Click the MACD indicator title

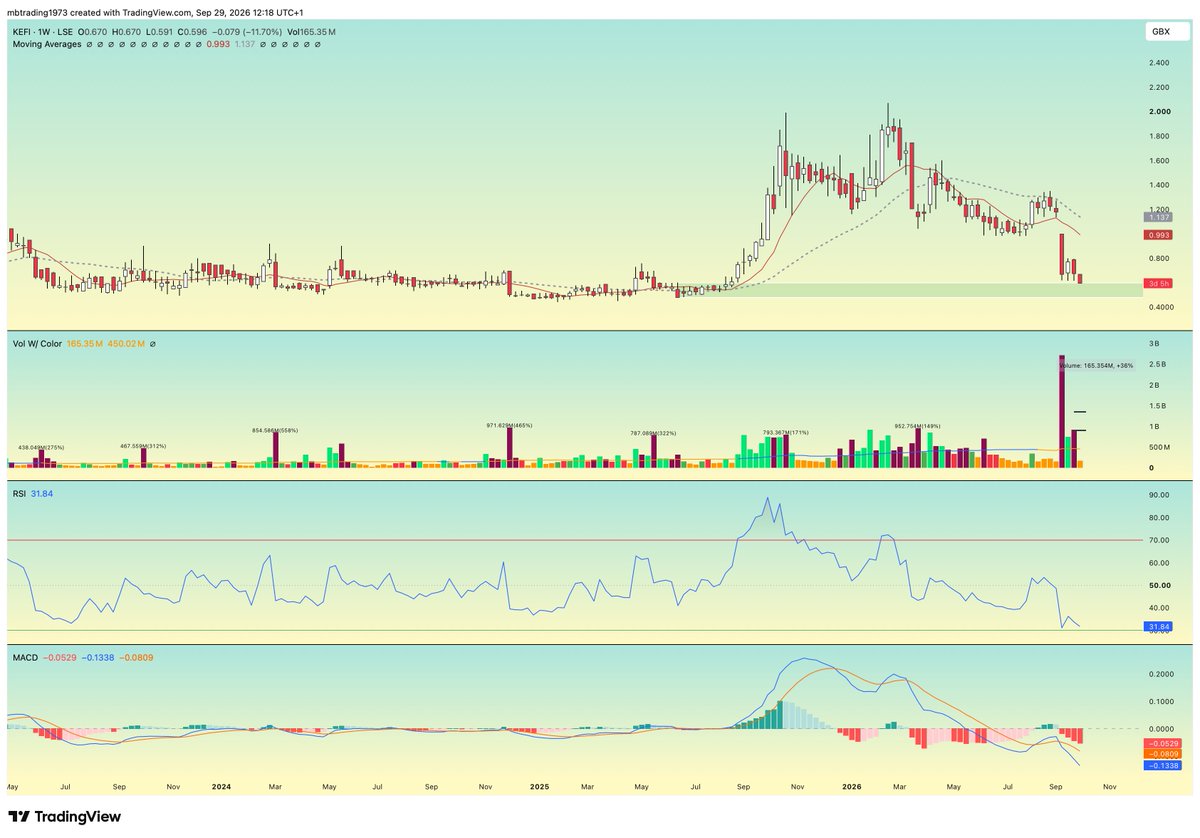24,657
